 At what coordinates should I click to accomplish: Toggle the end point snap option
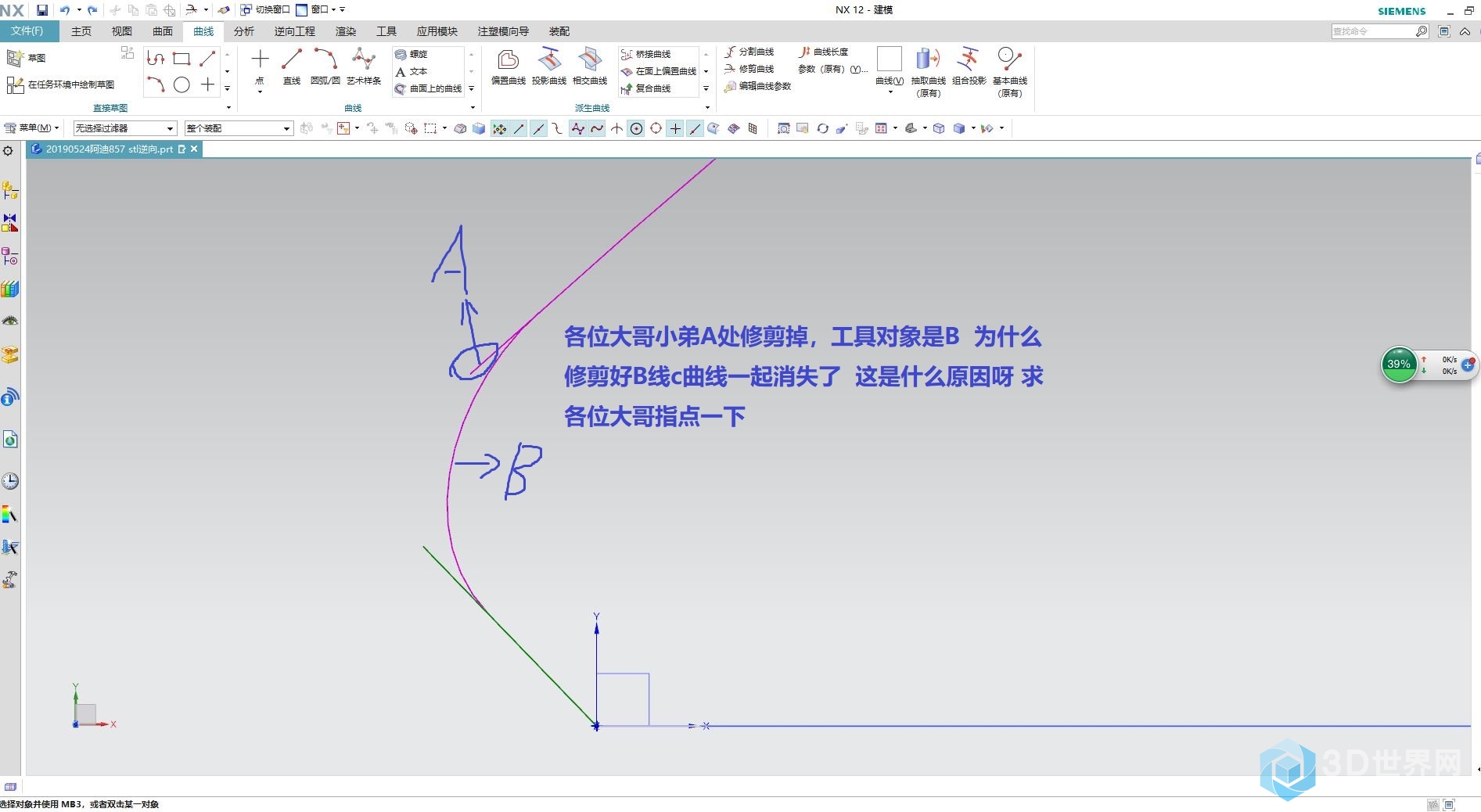point(519,129)
